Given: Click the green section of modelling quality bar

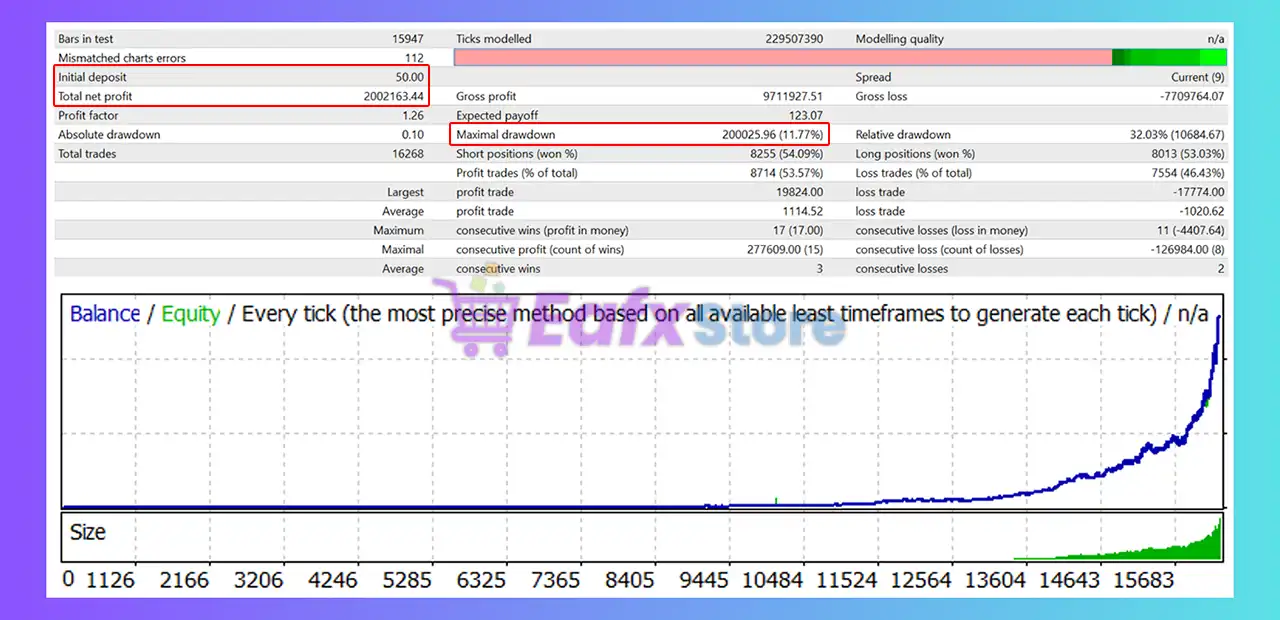Looking at the screenshot, I should [1168, 58].
